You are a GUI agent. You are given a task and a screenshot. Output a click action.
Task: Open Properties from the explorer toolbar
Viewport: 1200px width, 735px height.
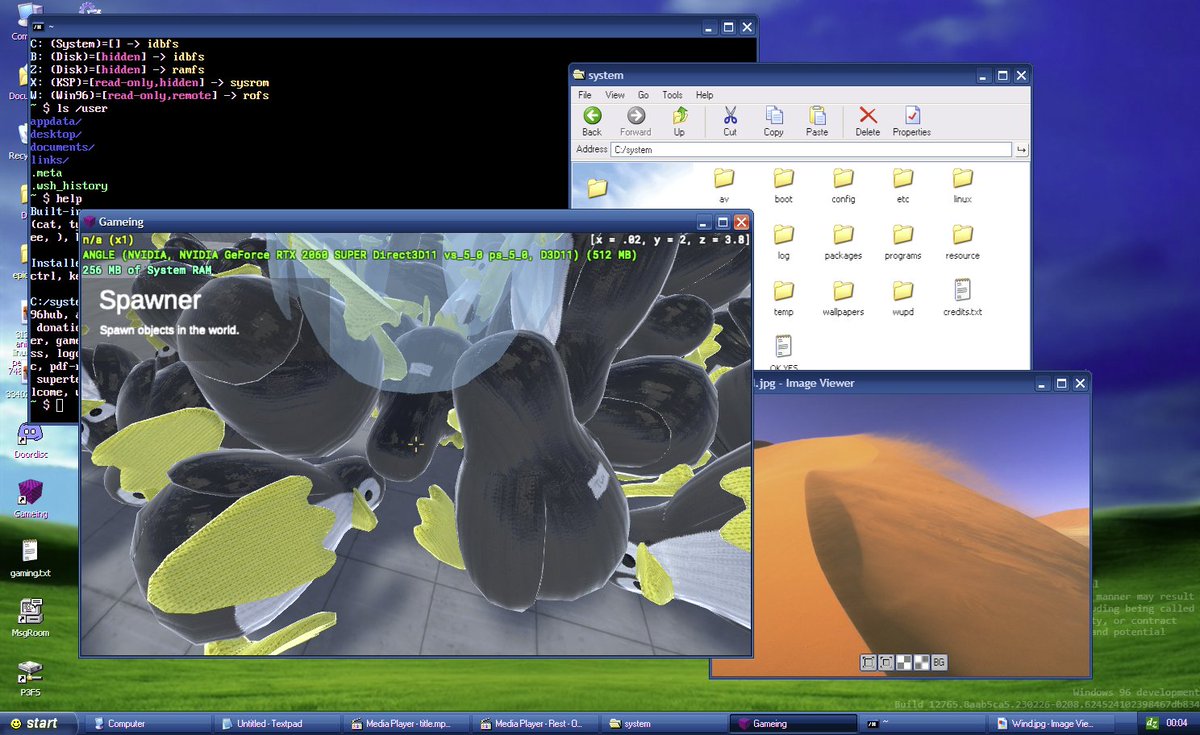tap(912, 121)
